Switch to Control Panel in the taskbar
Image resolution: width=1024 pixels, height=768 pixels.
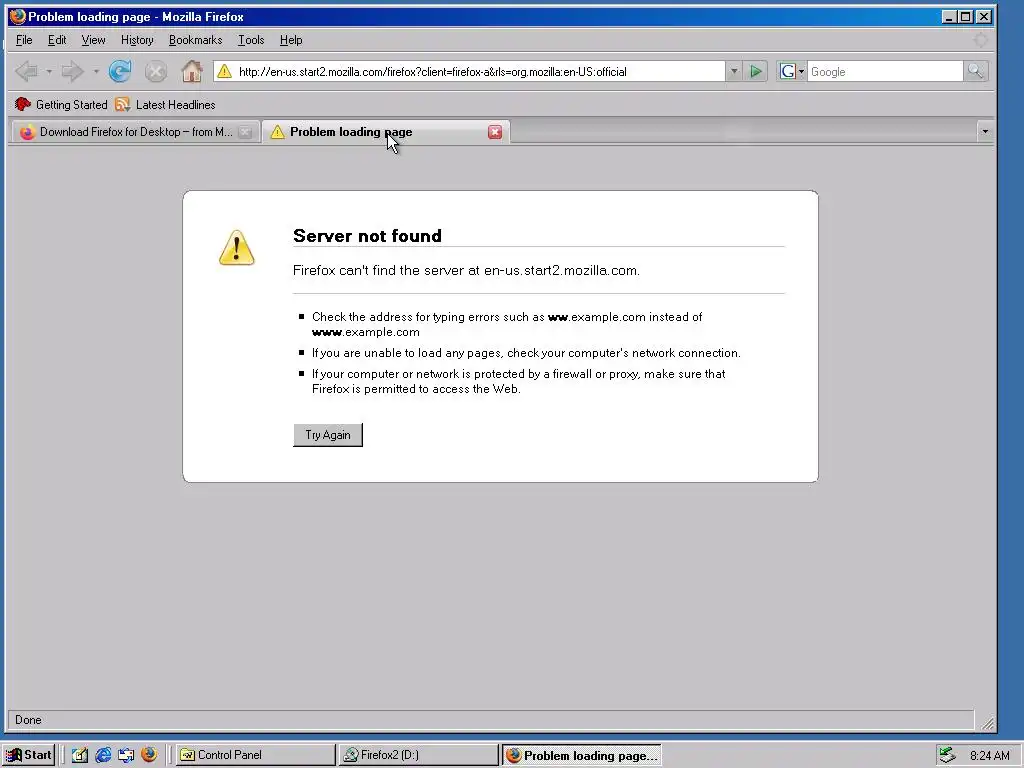[255, 755]
